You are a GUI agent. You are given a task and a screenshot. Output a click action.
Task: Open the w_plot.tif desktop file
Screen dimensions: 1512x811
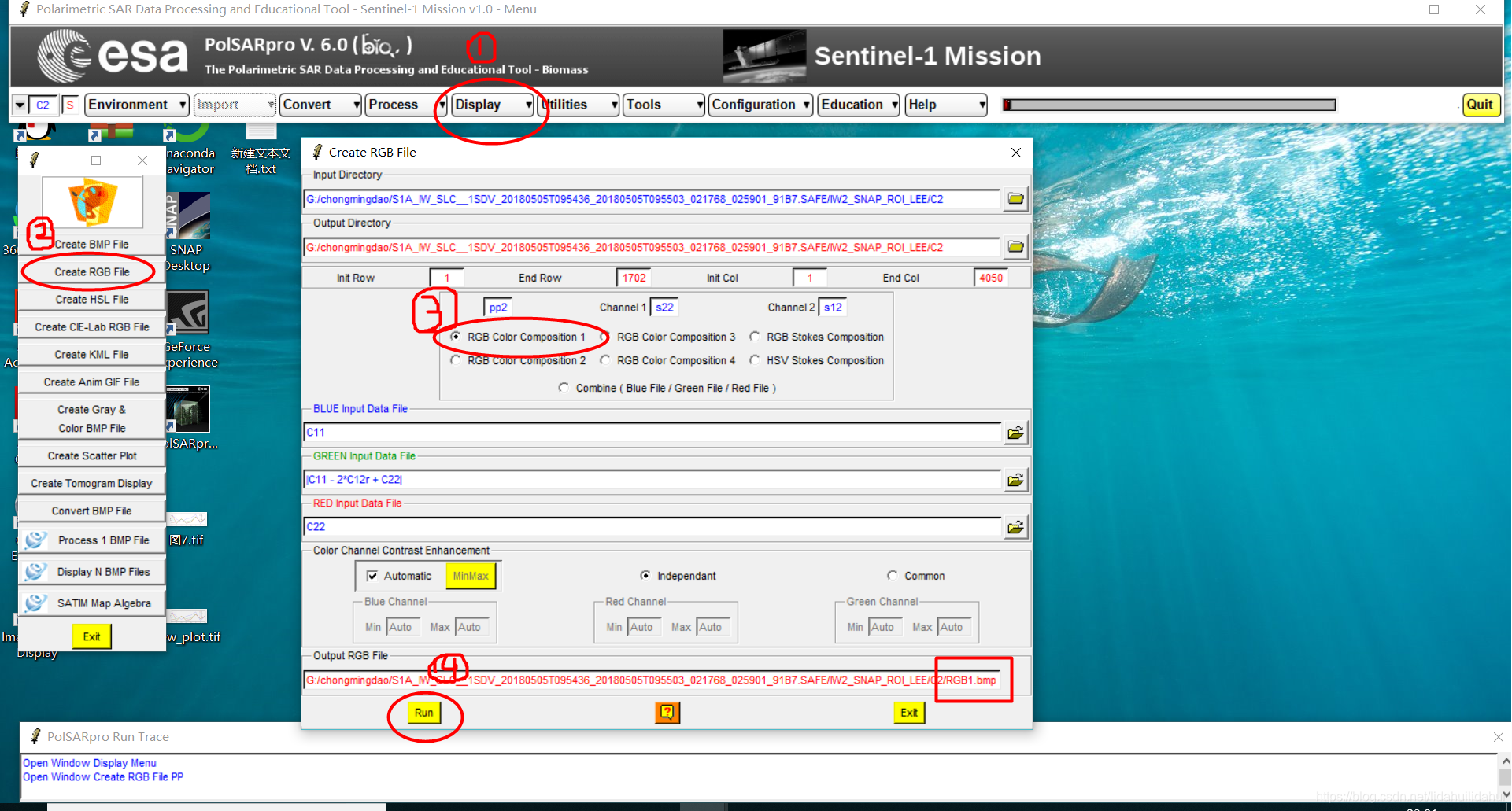[190, 626]
